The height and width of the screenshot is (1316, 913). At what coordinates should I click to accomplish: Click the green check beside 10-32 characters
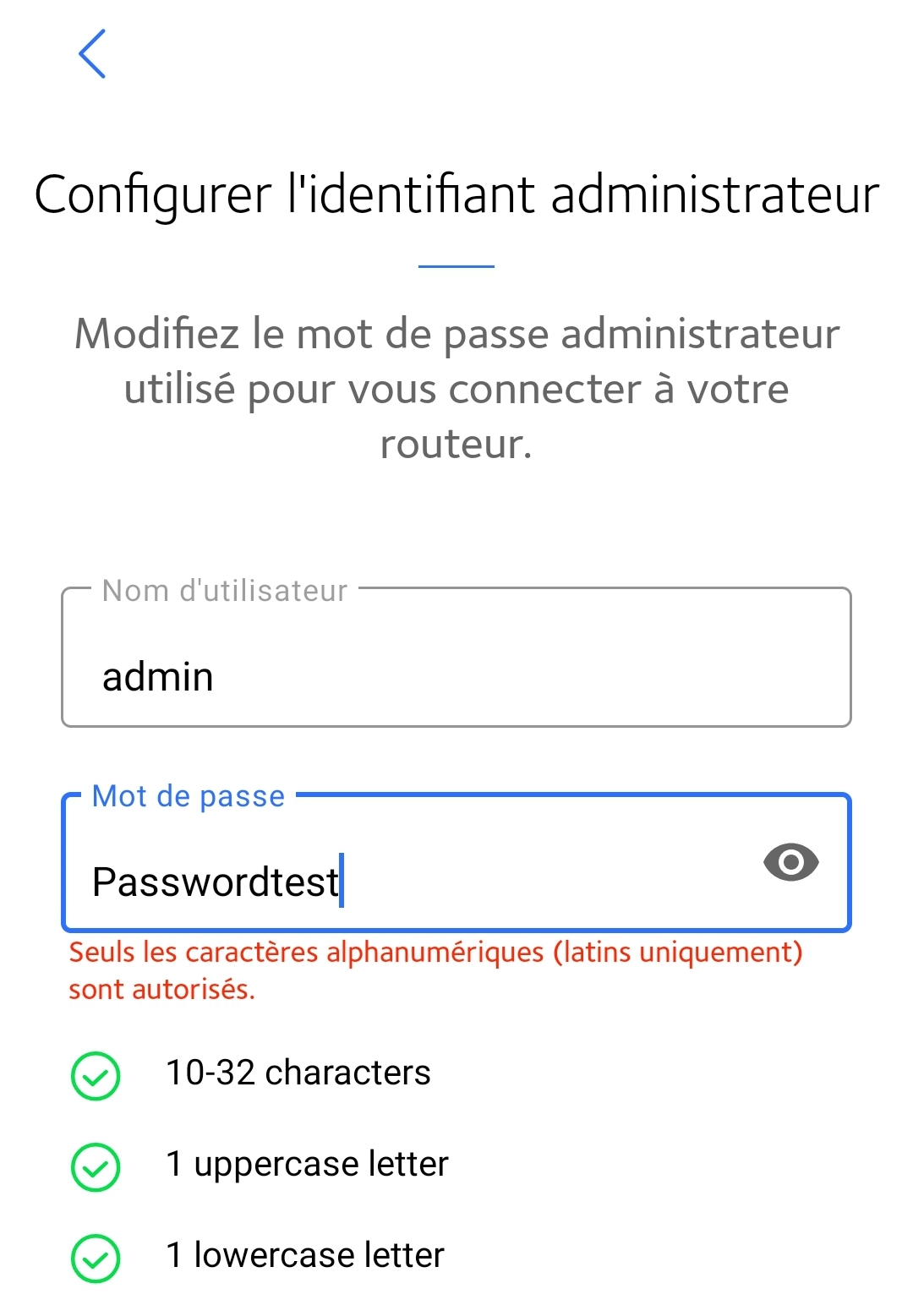point(96,1076)
